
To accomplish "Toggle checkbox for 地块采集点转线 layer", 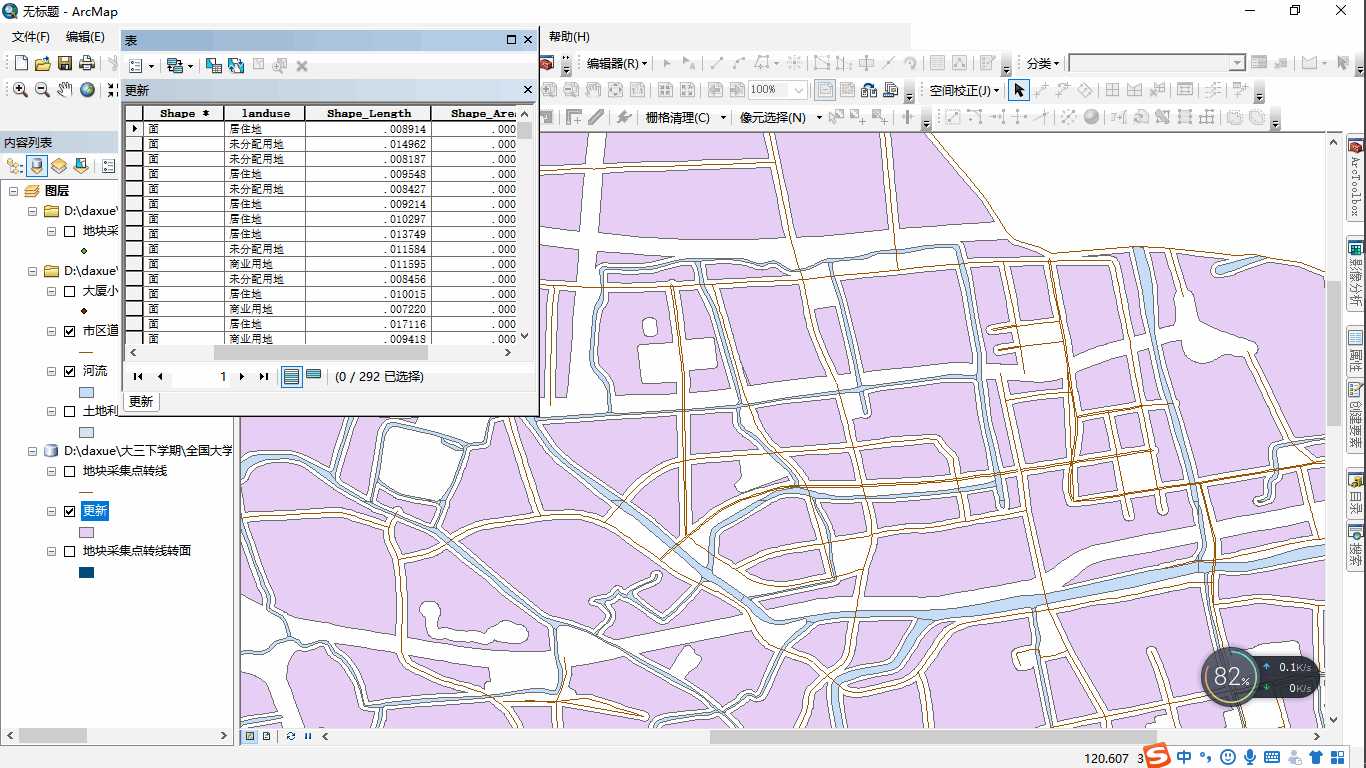I will 69,471.
